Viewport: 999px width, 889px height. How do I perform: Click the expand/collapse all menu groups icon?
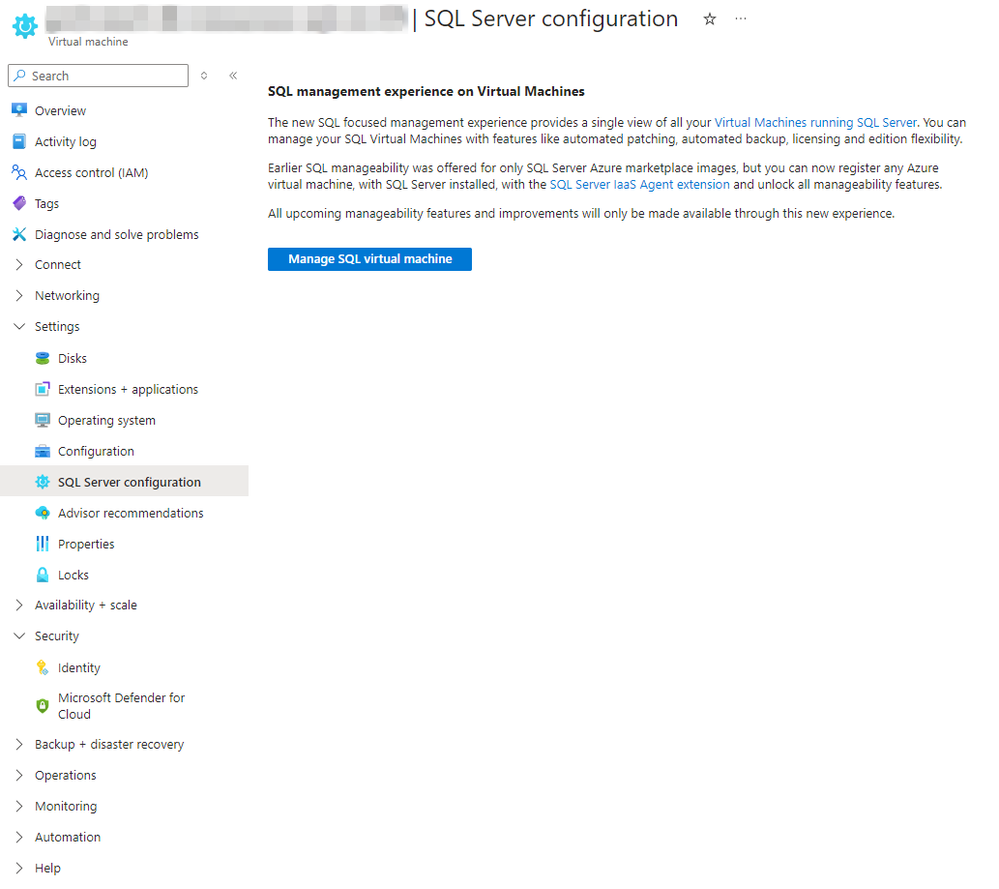point(204,75)
